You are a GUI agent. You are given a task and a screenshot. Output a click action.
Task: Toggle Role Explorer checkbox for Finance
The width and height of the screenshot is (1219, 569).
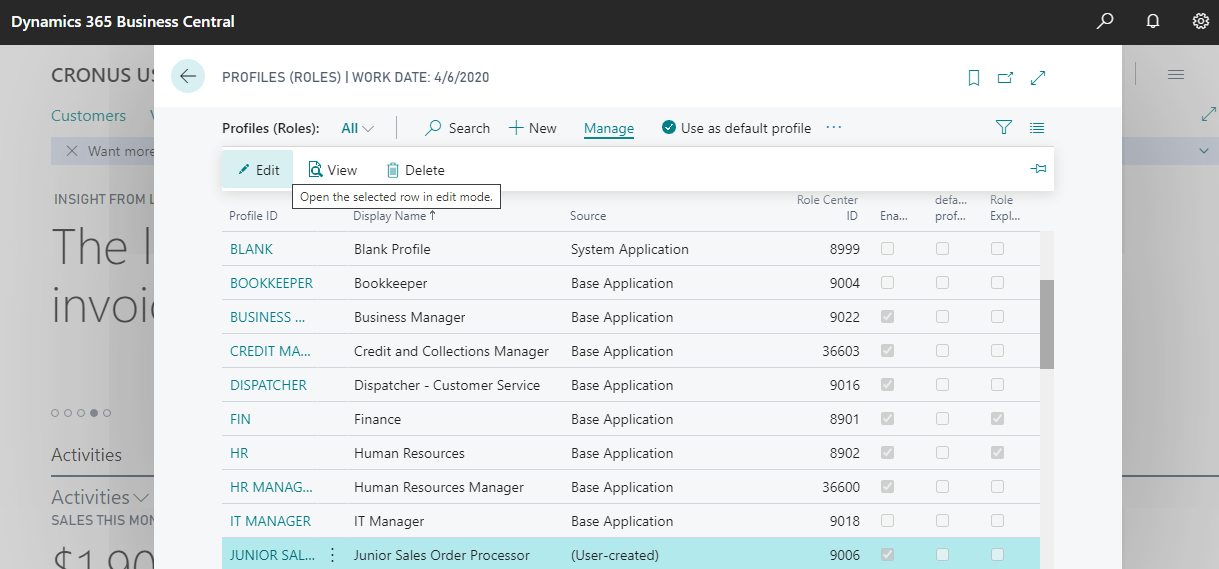(997, 419)
